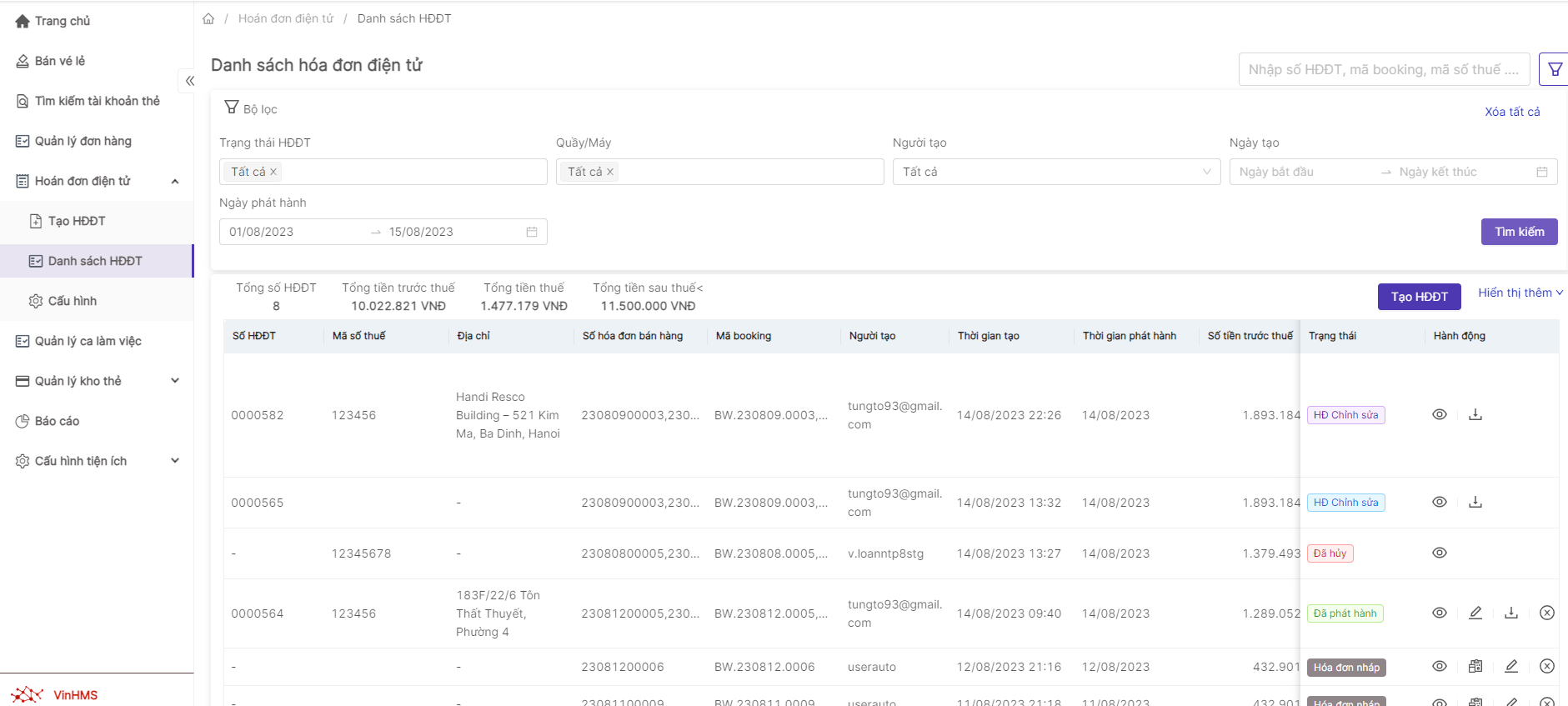The height and width of the screenshot is (706, 1568).
Task: Click edit pencil for invoice 0000564
Action: (1475, 613)
